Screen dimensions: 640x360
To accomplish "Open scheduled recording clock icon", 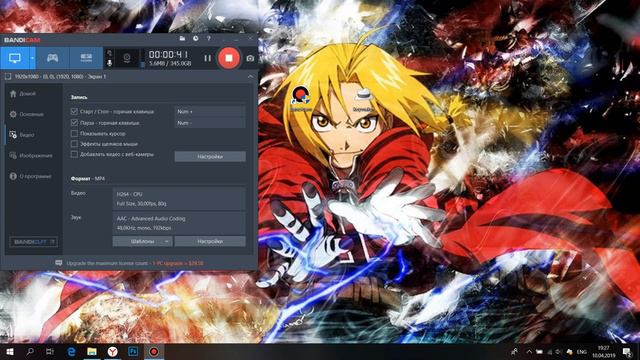I will click(x=196, y=38).
